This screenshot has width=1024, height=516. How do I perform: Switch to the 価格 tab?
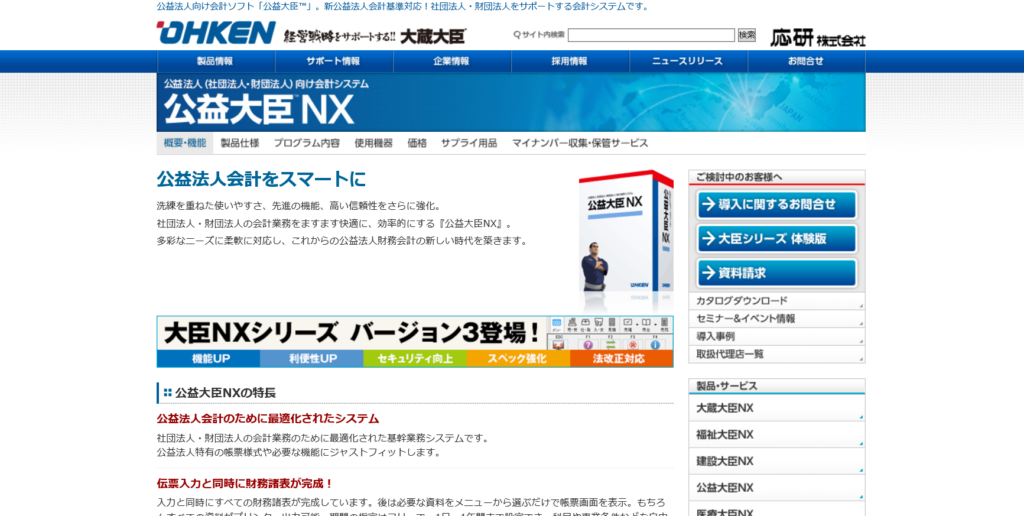417,143
